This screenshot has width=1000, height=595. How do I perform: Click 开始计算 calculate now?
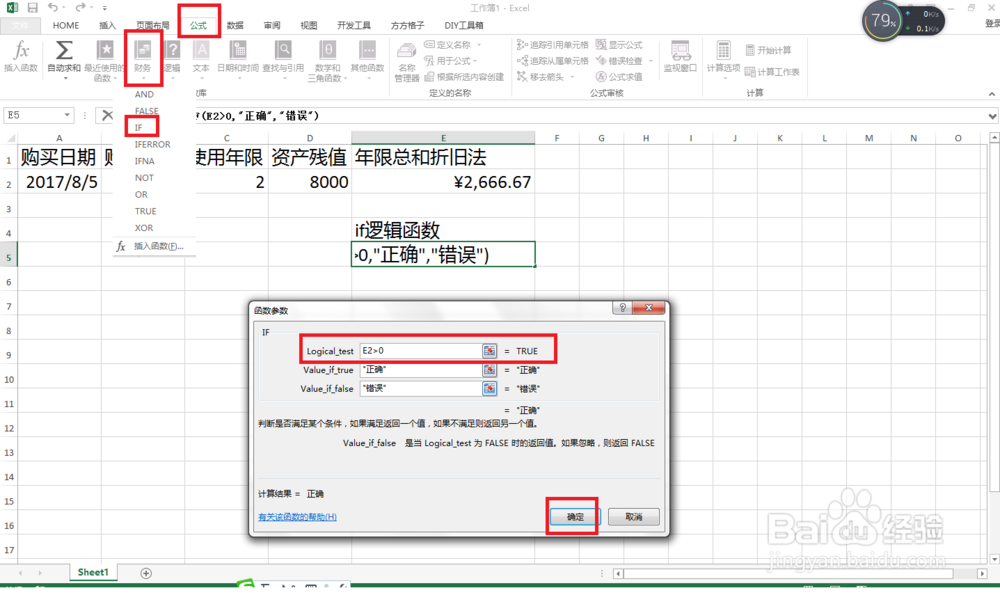point(768,50)
